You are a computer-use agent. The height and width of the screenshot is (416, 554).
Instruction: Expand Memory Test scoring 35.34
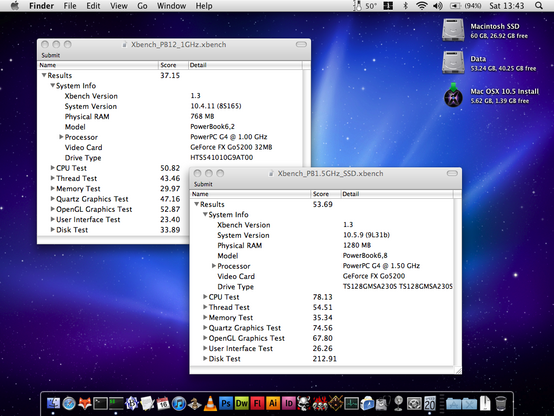[205, 317]
